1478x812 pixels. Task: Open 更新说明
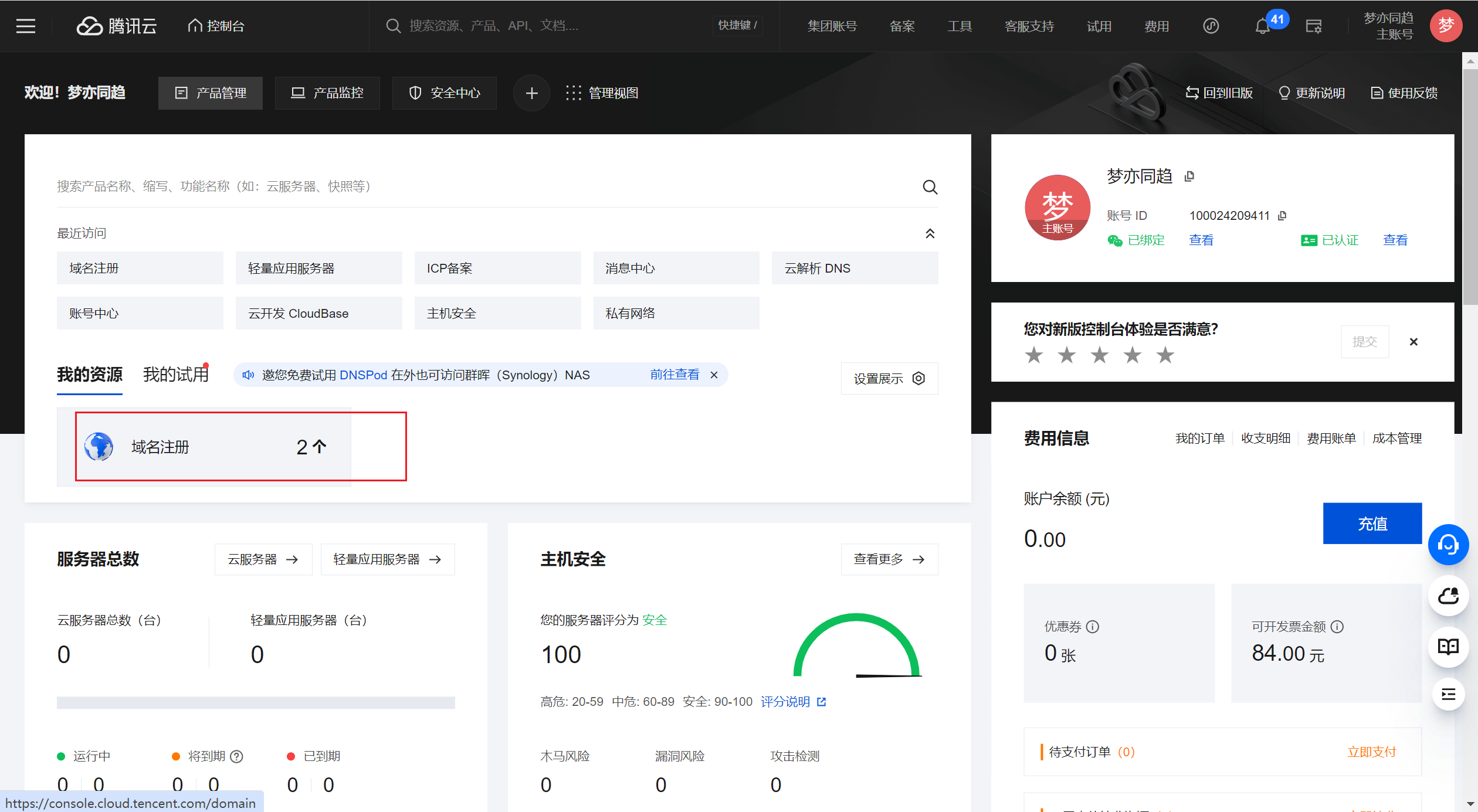tap(1311, 93)
